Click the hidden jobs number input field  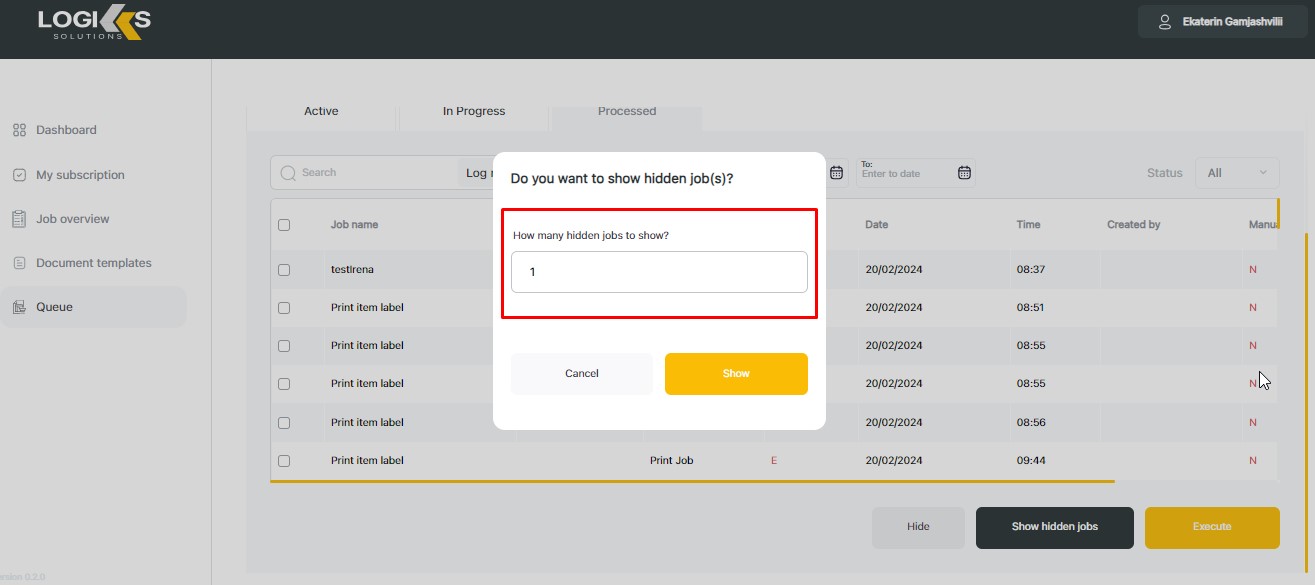[659, 272]
